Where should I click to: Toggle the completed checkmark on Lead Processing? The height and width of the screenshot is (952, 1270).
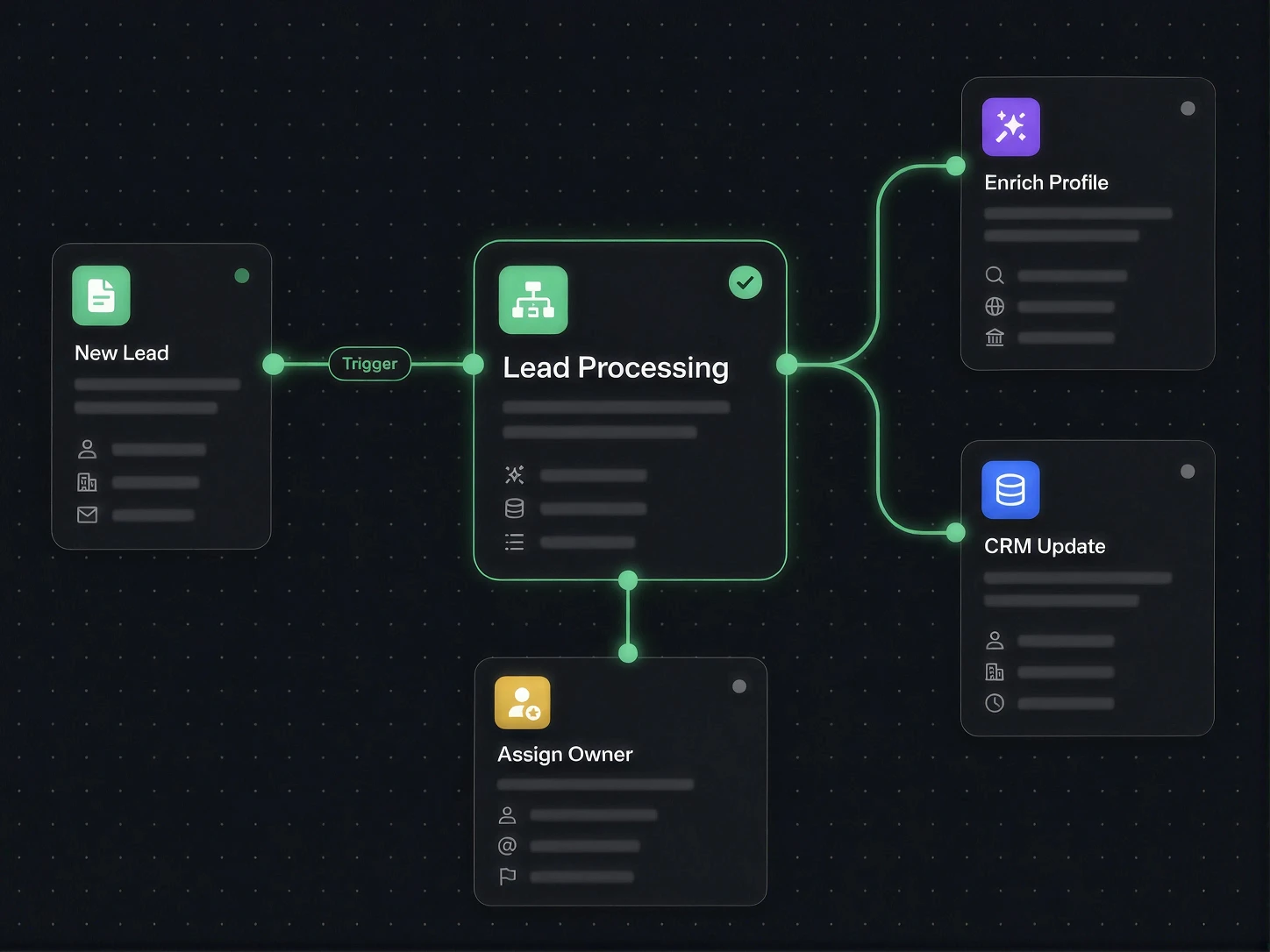point(746,282)
